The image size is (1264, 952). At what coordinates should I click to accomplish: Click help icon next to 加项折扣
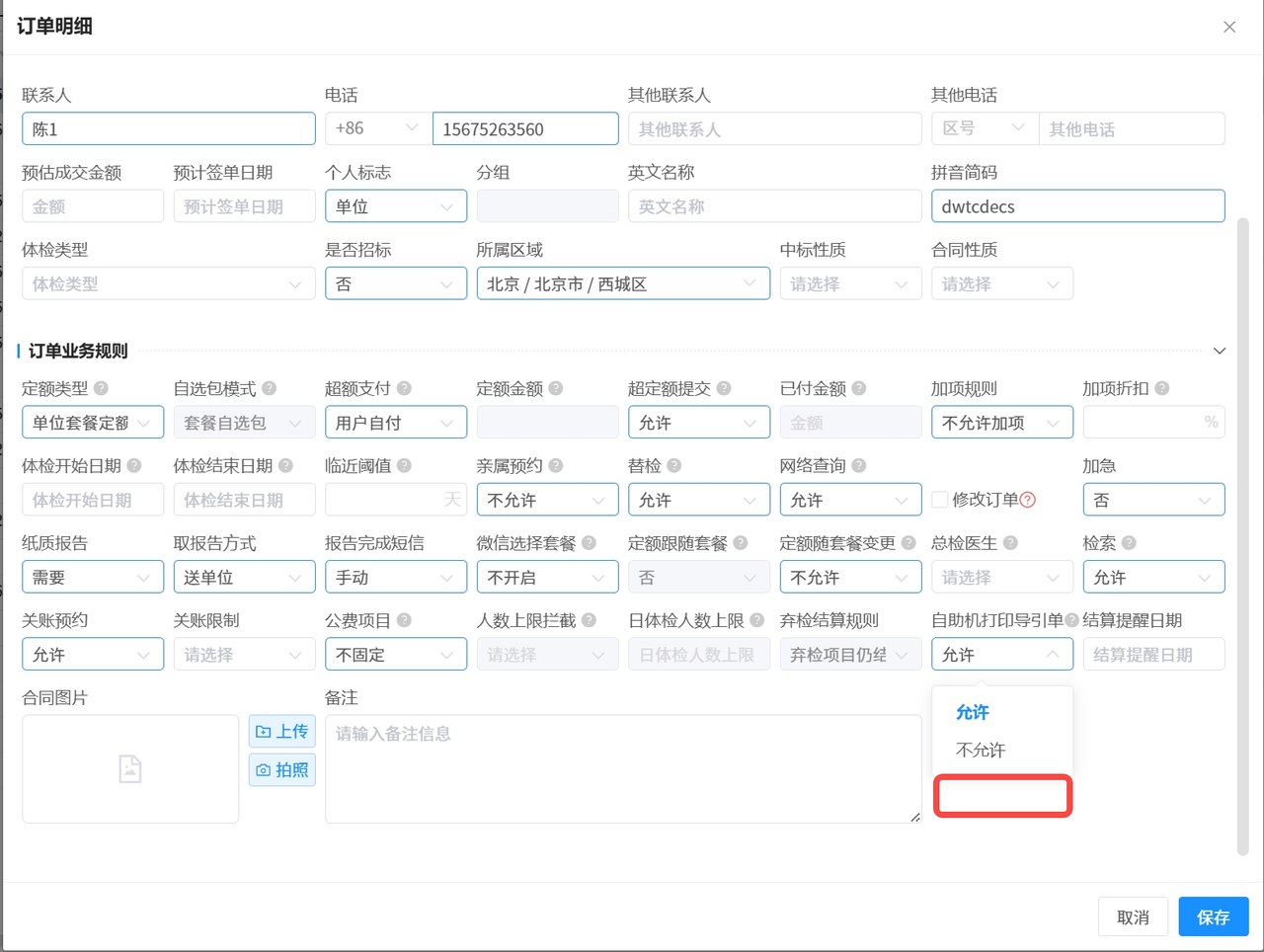(1162, 389)
